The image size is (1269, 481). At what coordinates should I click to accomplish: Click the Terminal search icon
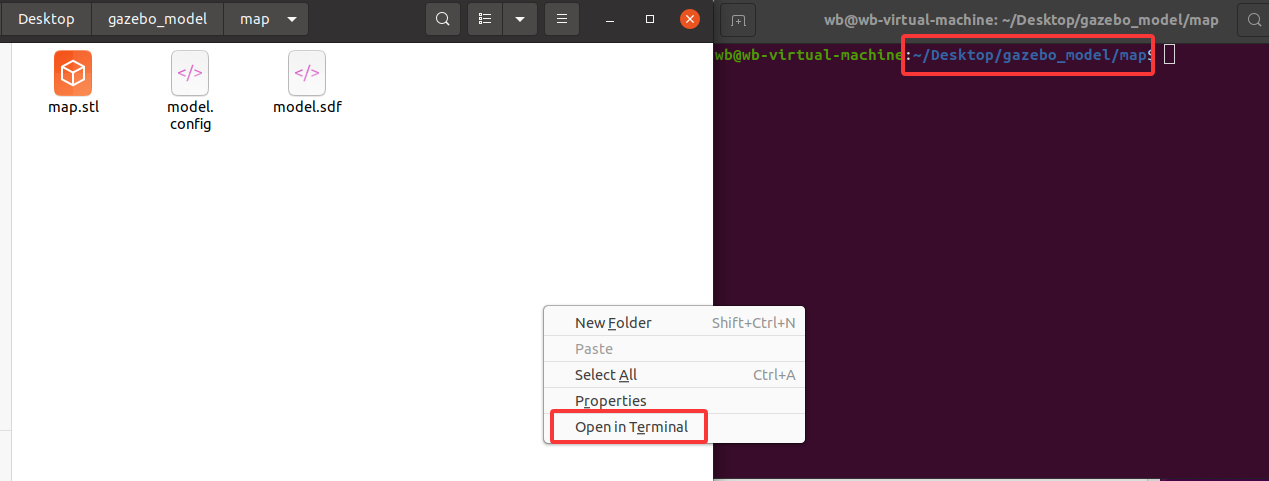pyautogui.click(x=1254, y=20)
